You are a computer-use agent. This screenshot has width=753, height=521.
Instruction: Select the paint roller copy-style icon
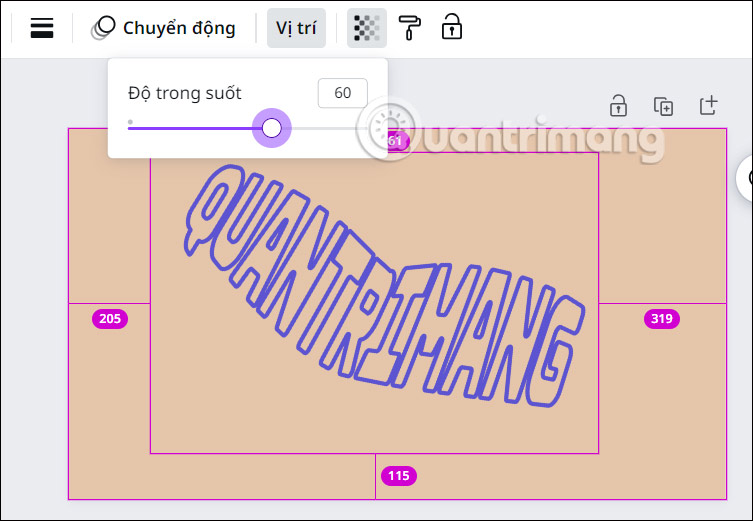[x=410, y=27]
